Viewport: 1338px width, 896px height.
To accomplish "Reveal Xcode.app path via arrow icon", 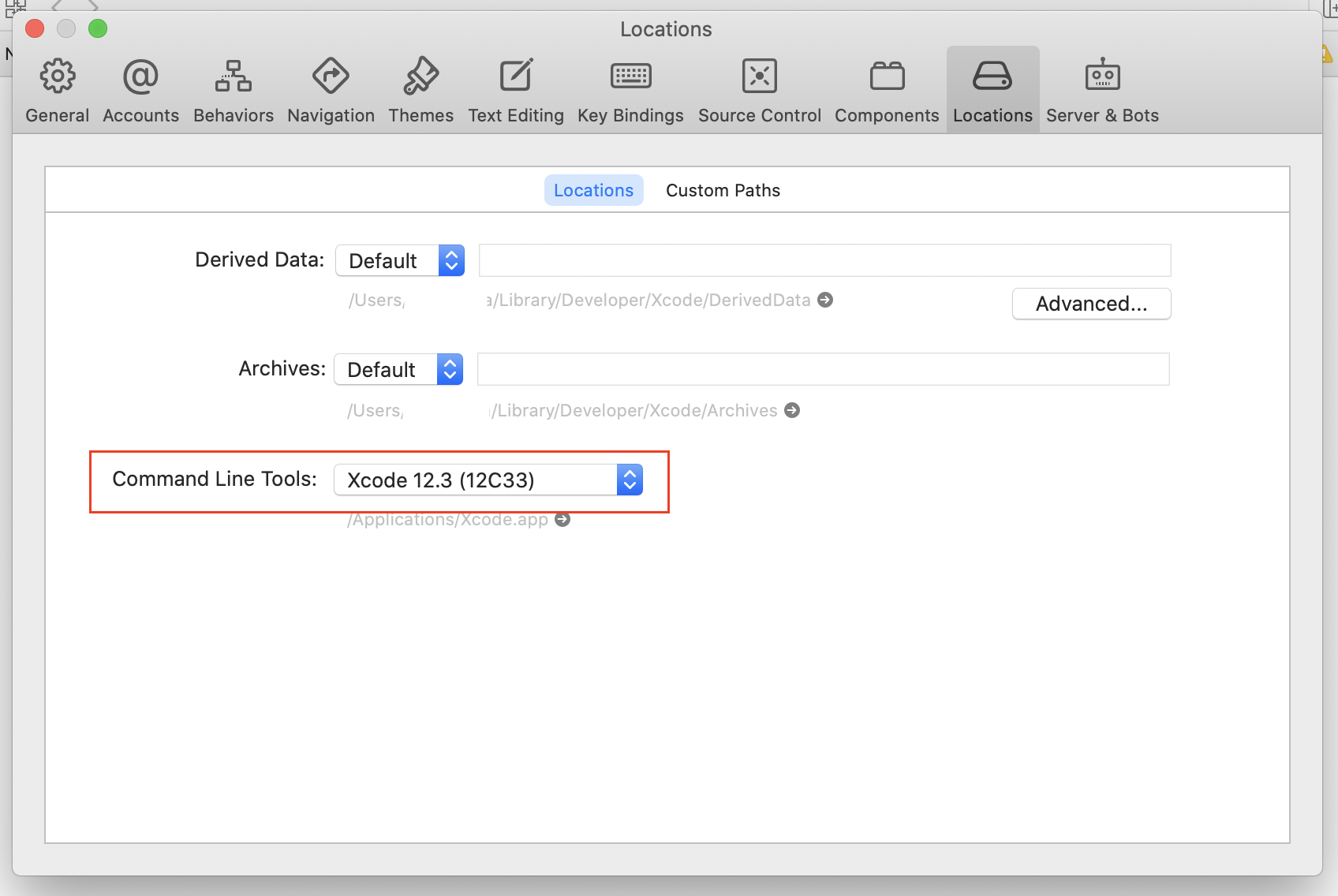I will point(562,520).
